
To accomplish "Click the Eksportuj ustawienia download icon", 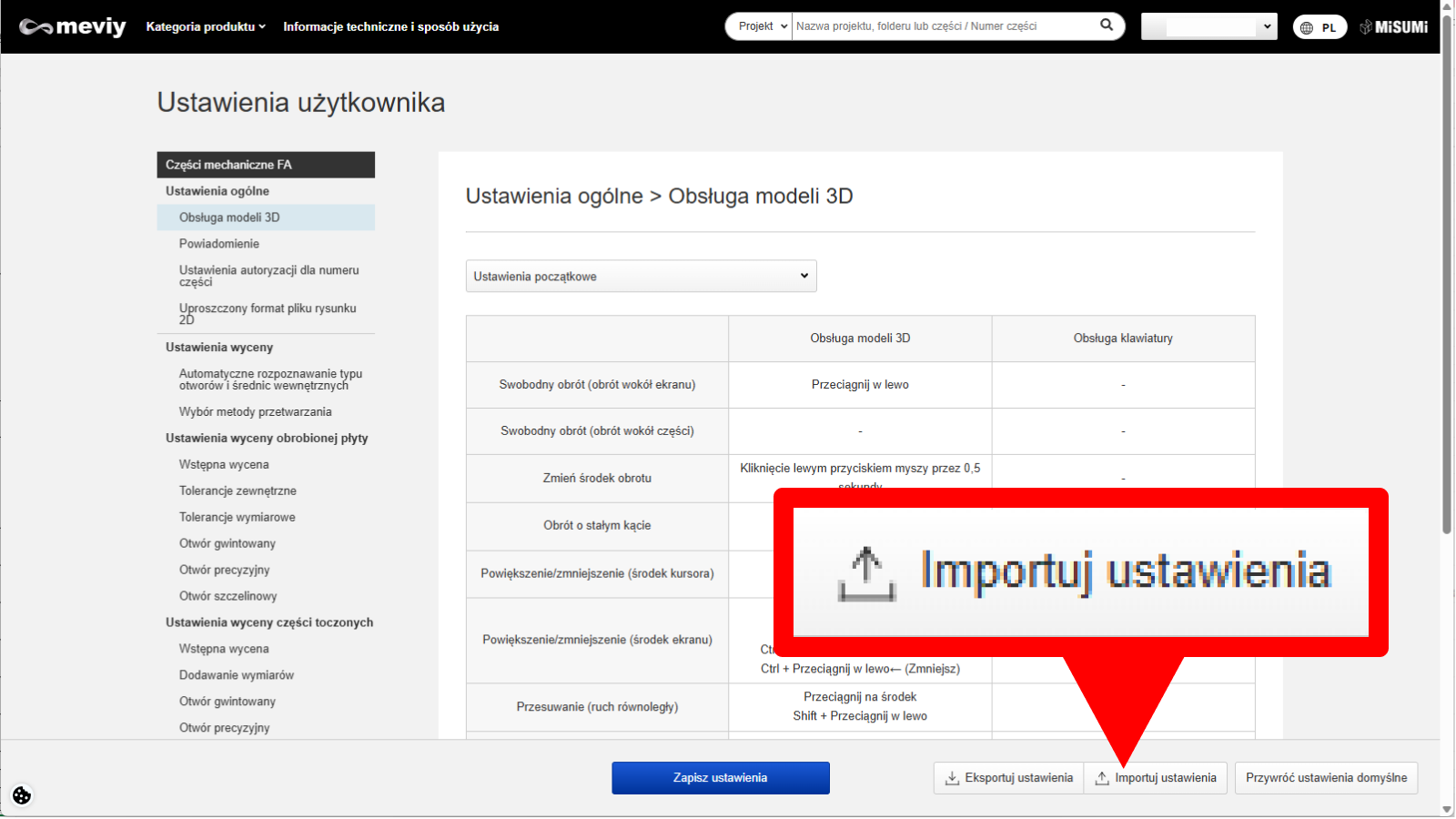I will coord(952,778).
